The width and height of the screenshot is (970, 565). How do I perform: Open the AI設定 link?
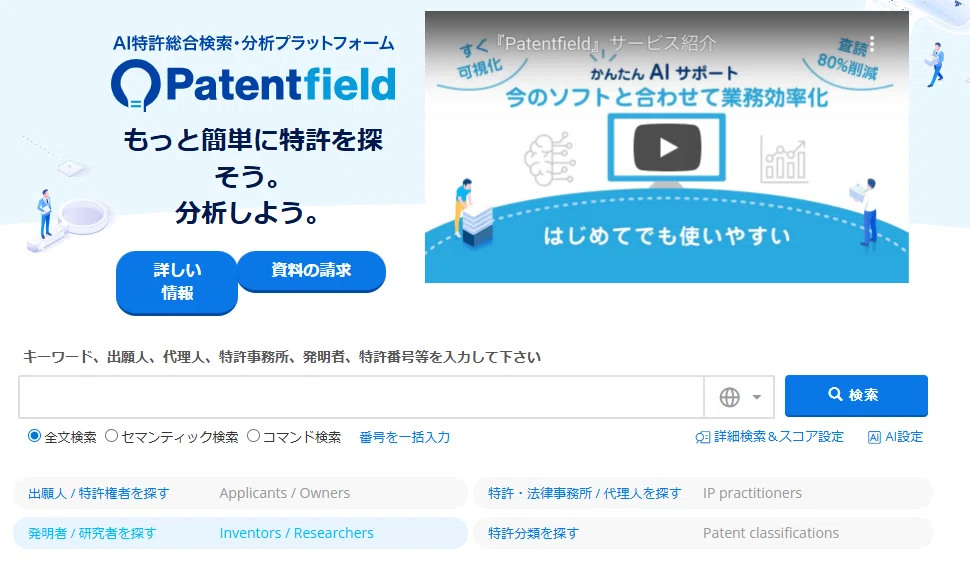point(895,437)
